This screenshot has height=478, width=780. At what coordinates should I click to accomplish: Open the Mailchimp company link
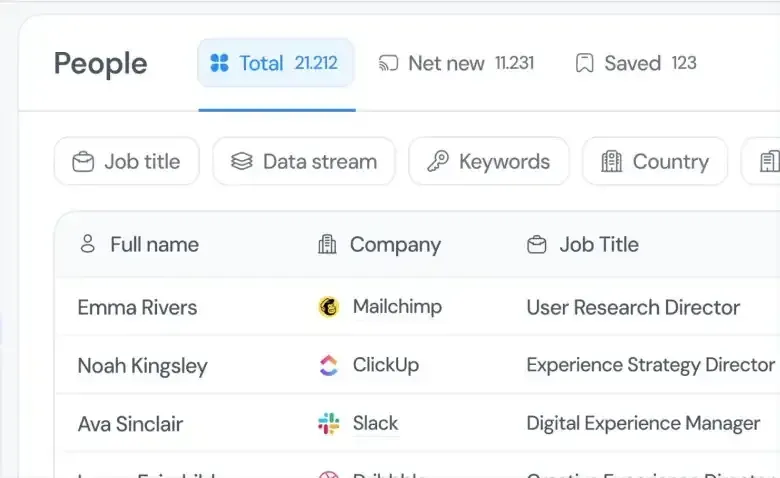[x=397, y=307]
